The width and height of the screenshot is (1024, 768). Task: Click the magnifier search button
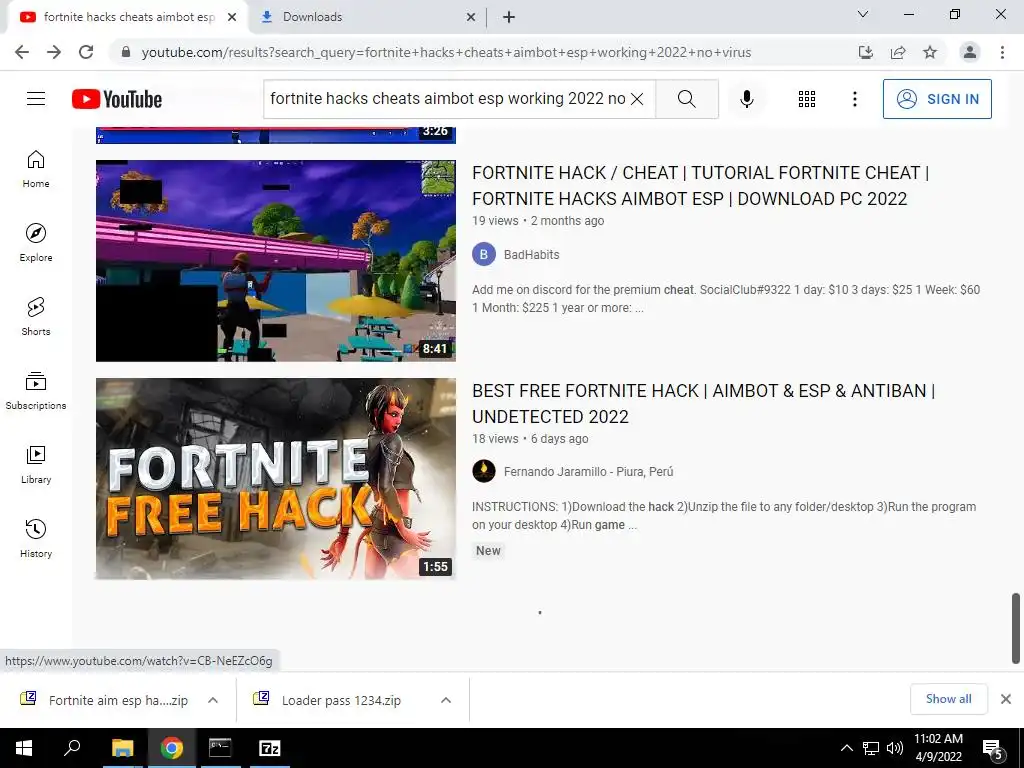click(686, 99)
